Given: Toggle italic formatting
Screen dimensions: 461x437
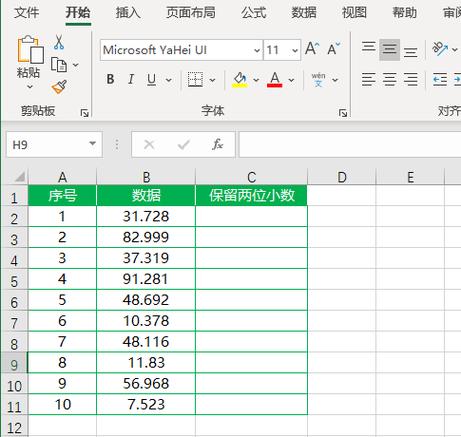Looking at the screenshot, I should click(131, 80).
